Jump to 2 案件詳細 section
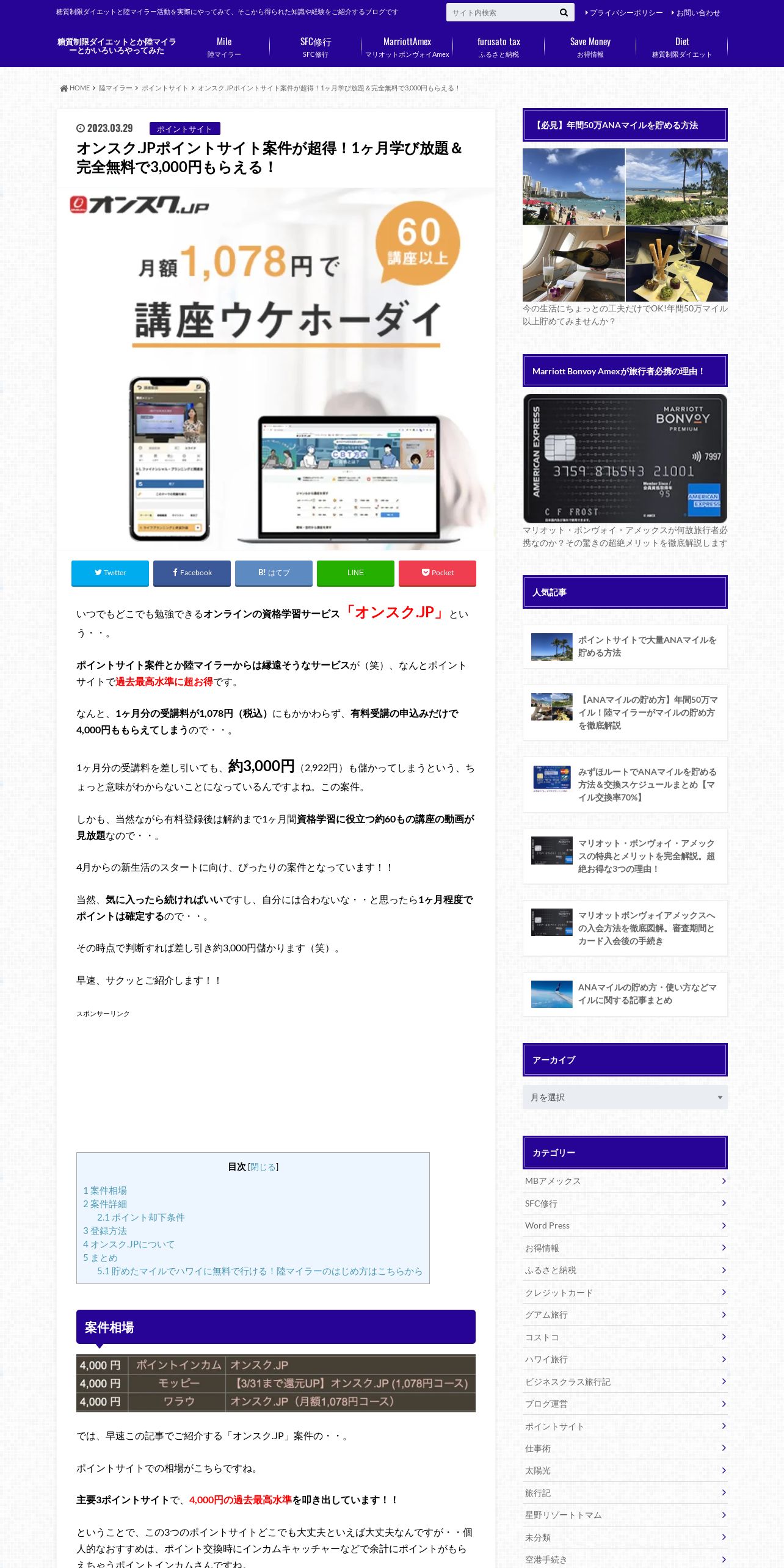 click(x=105, y=1204)
